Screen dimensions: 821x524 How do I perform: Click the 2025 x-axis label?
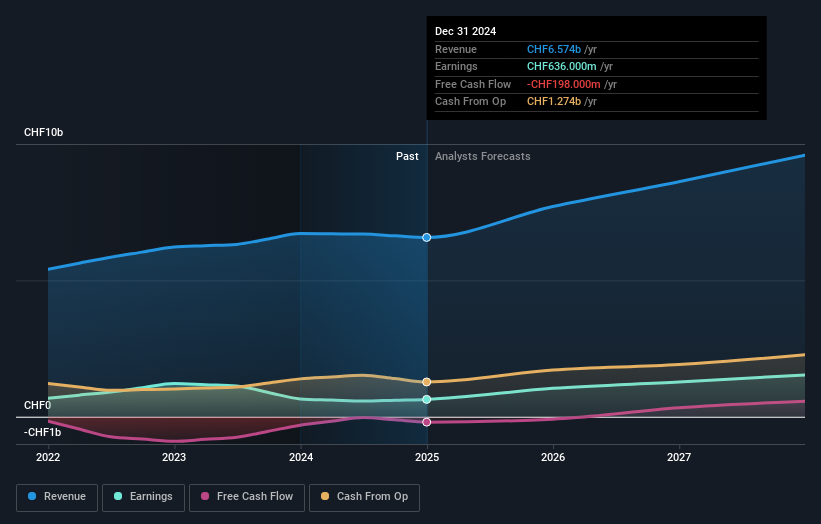[x=427, y=457]
